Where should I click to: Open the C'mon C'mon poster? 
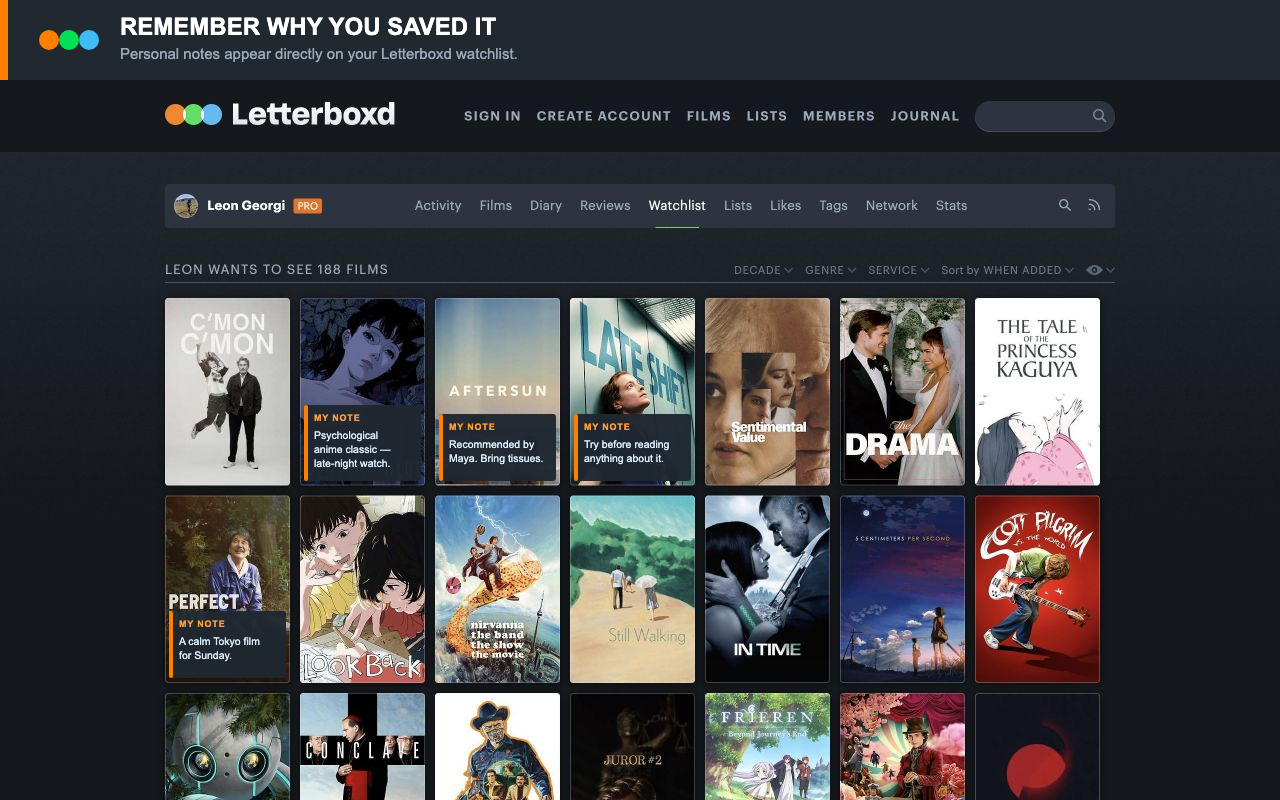[x=227, y=392]
